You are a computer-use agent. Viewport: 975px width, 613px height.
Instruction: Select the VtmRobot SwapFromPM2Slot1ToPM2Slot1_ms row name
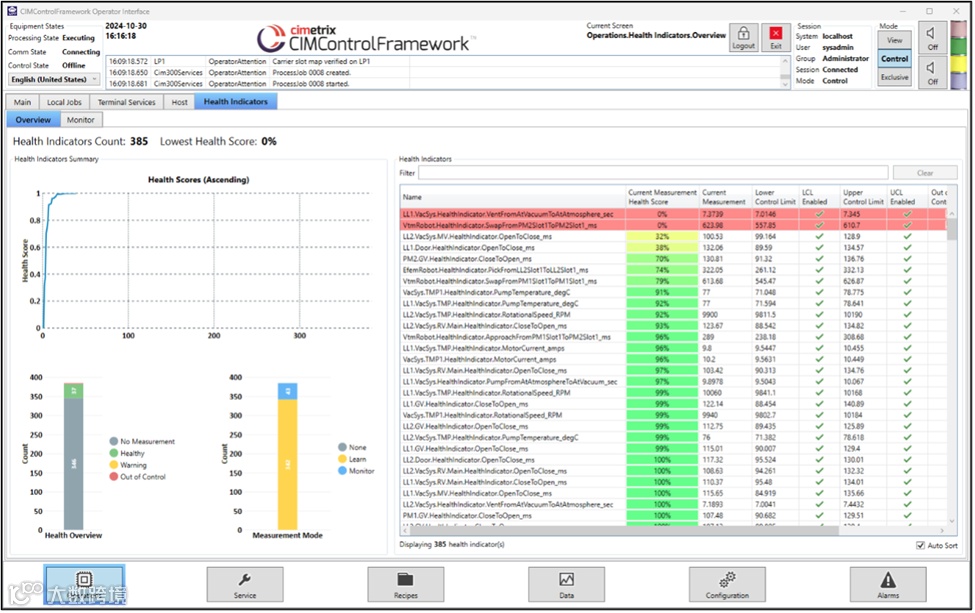(x=499, y=226)
